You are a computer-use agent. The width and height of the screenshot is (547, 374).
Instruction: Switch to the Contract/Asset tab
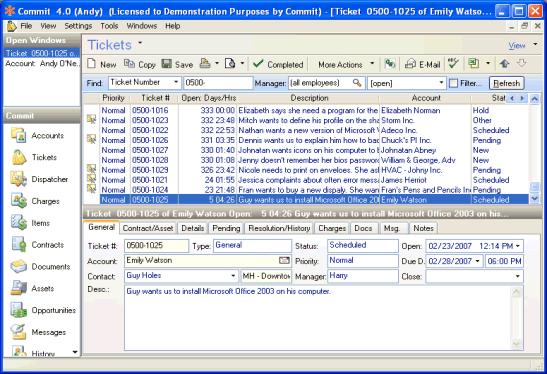148,228
